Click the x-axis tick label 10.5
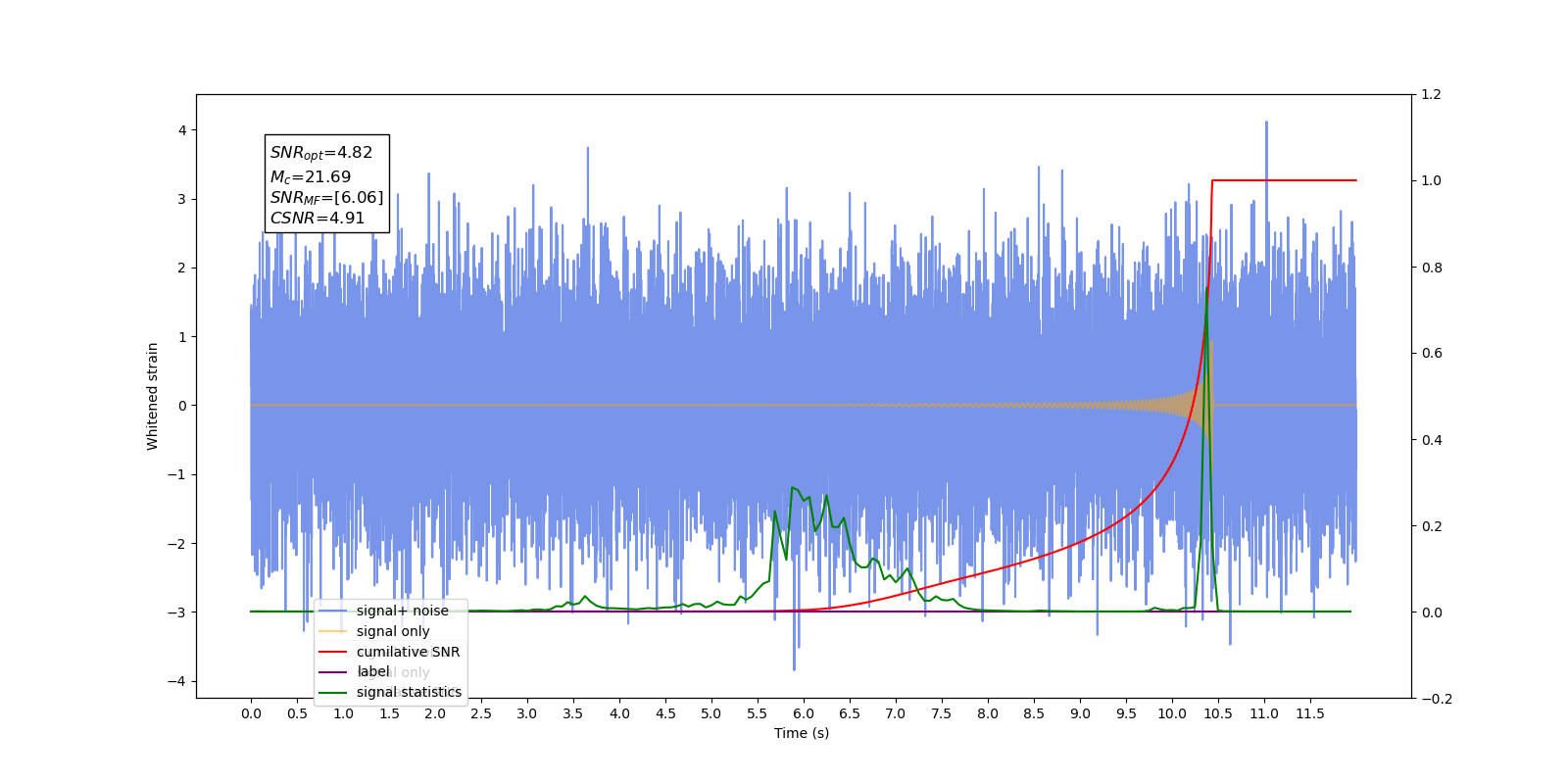This screenshot has width=1568, height=784. pos(1218,713)
